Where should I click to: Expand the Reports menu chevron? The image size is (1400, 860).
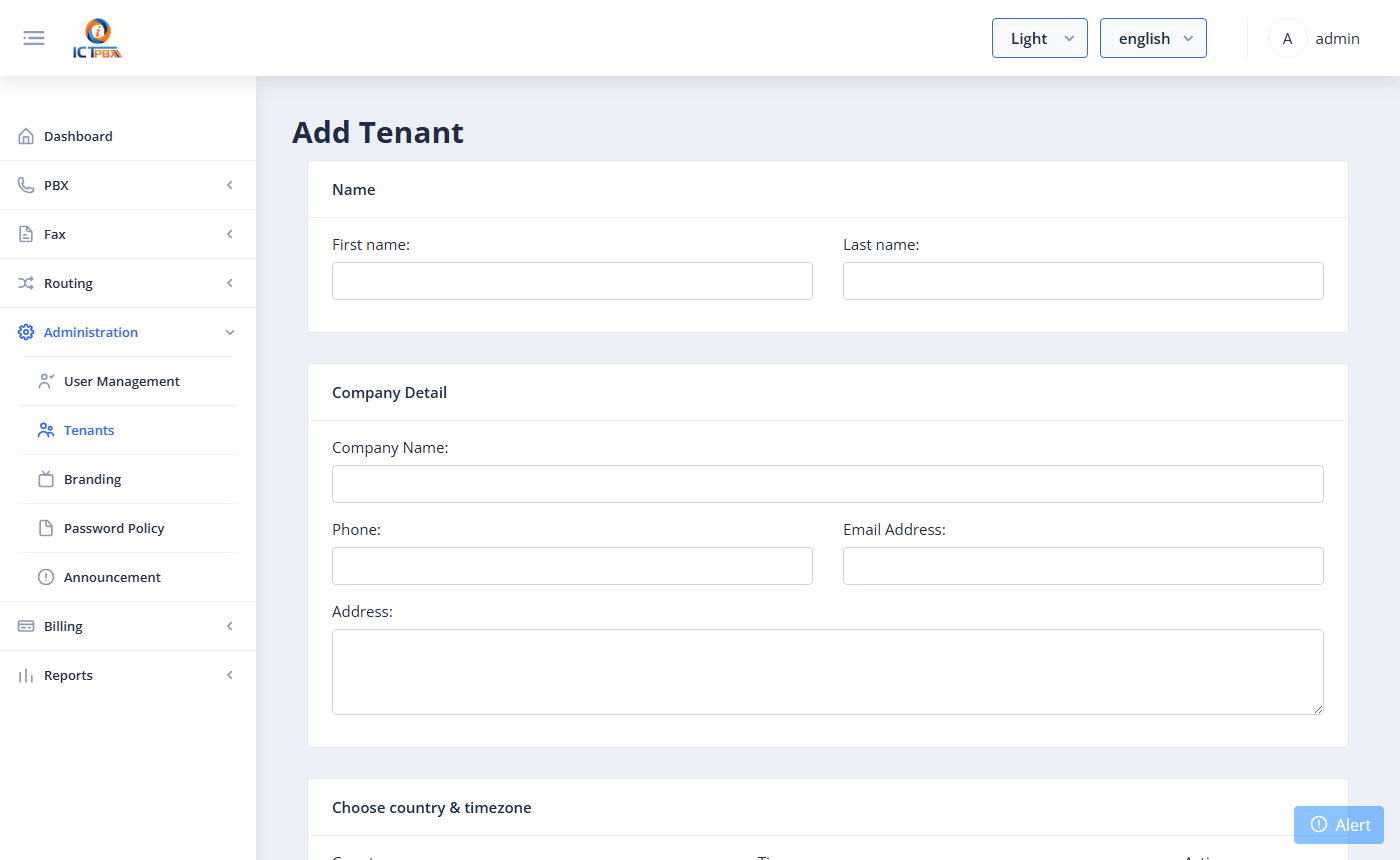pos(230,675)
